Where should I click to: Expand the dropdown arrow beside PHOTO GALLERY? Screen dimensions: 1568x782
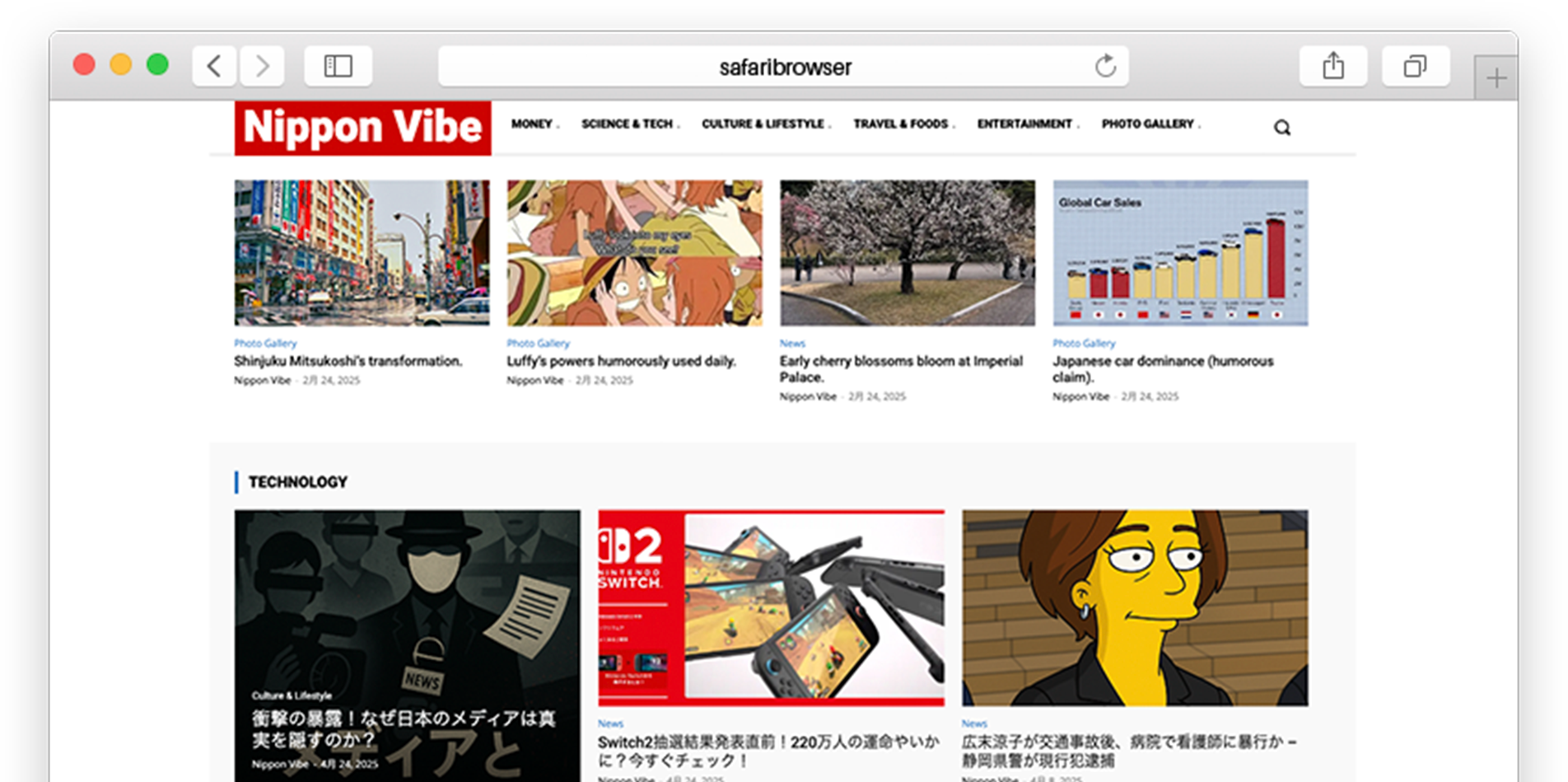tap(1198, 126)
